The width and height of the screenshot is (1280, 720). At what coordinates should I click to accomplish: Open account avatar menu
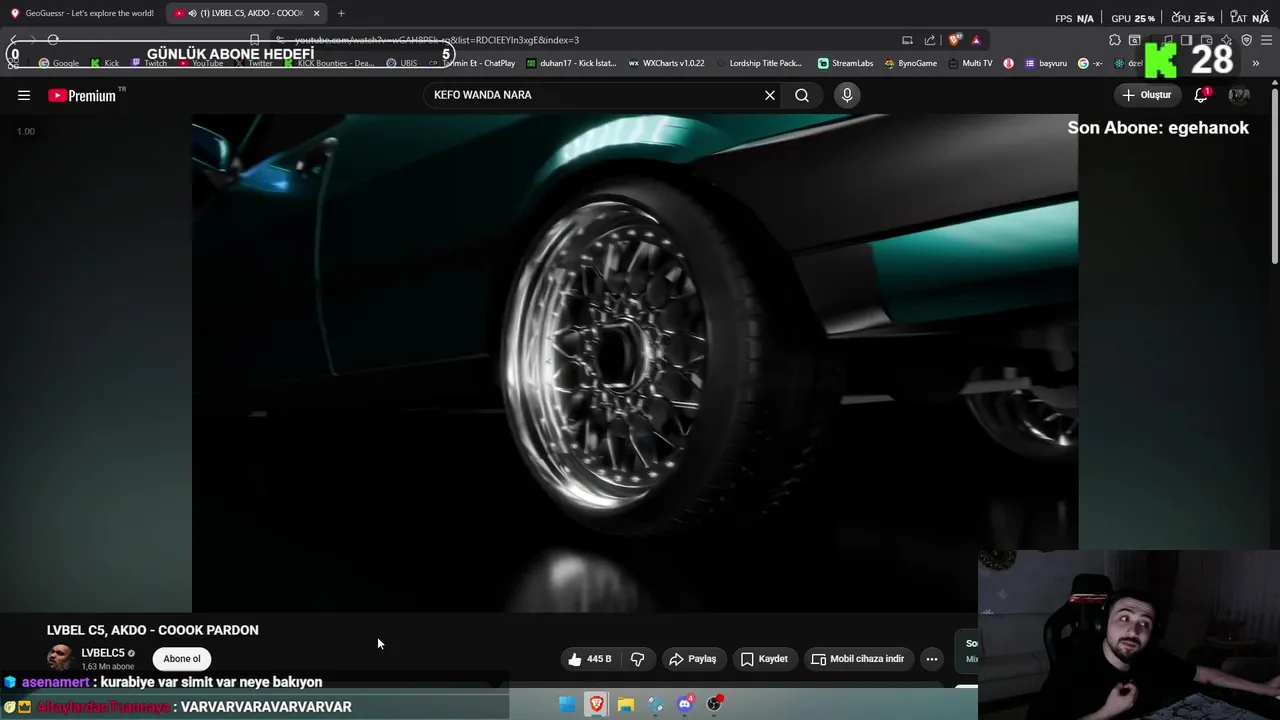1239,95
